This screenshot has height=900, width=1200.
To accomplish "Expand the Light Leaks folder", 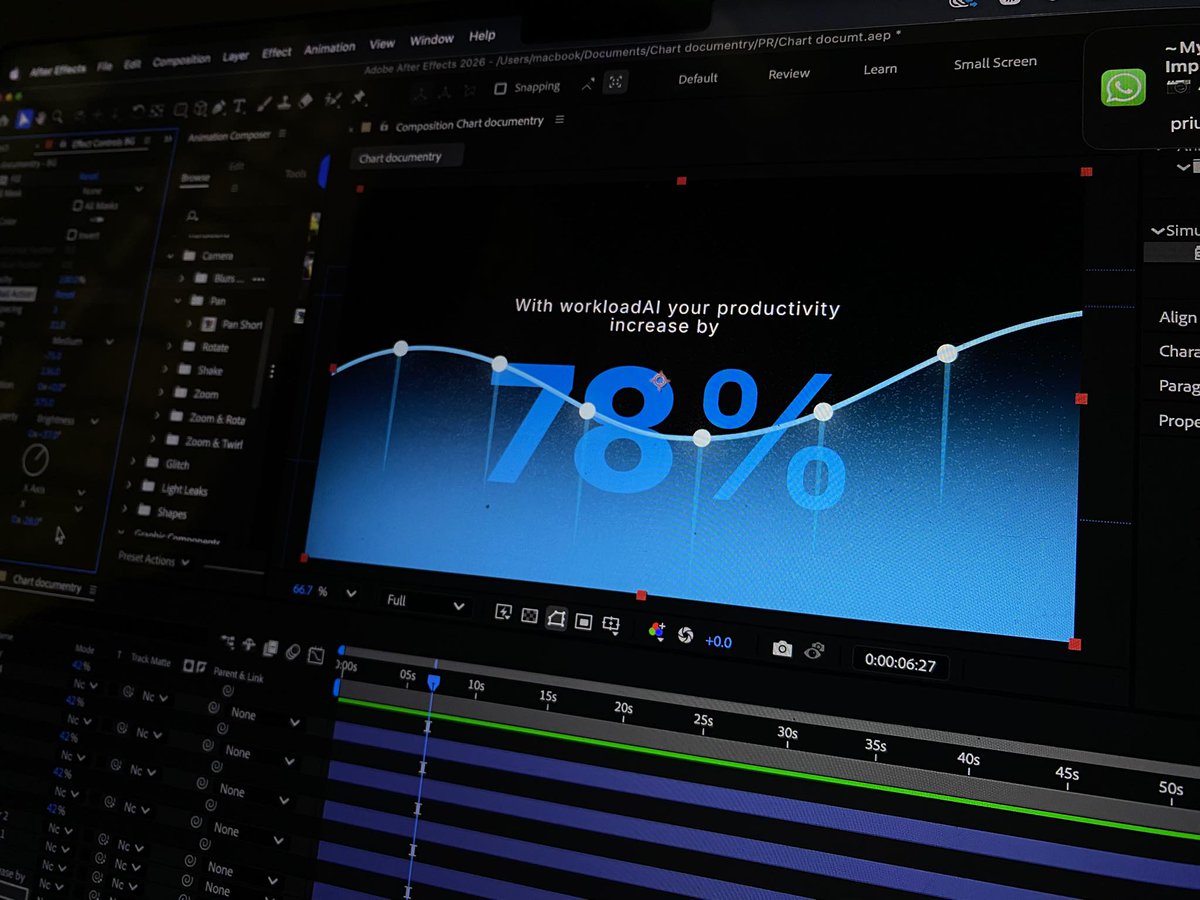I will tap(128, 485).
